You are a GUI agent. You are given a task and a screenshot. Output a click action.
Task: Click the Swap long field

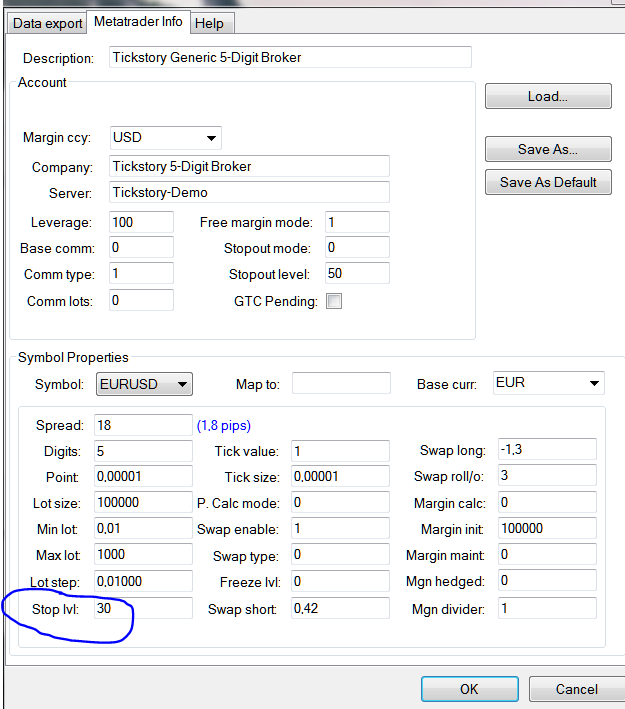[x=547, y=450]
